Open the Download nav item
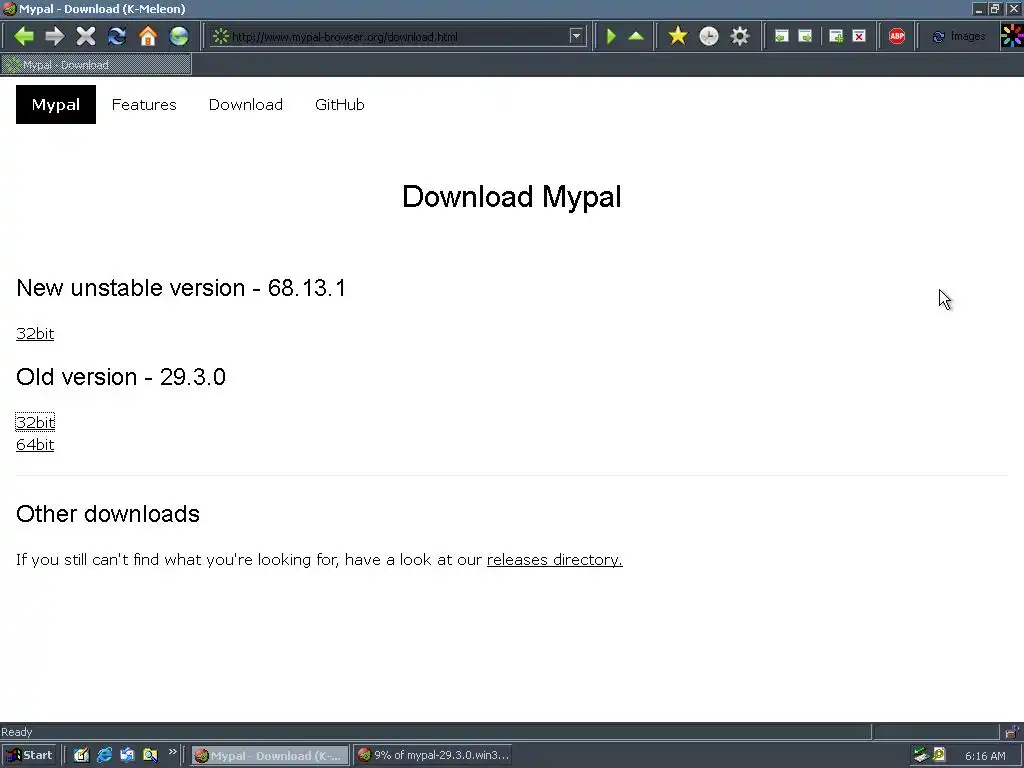This screenshot has width=1024, height=768. [246, 104]
